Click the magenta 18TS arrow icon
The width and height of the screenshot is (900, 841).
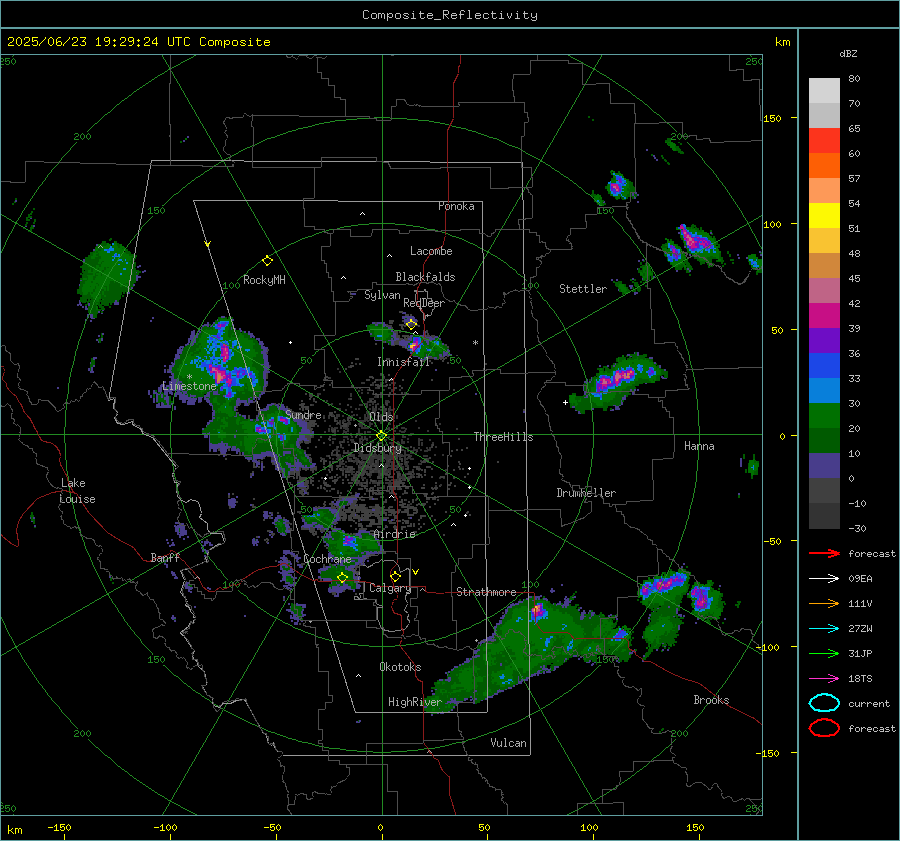click(x=824, y=679)
